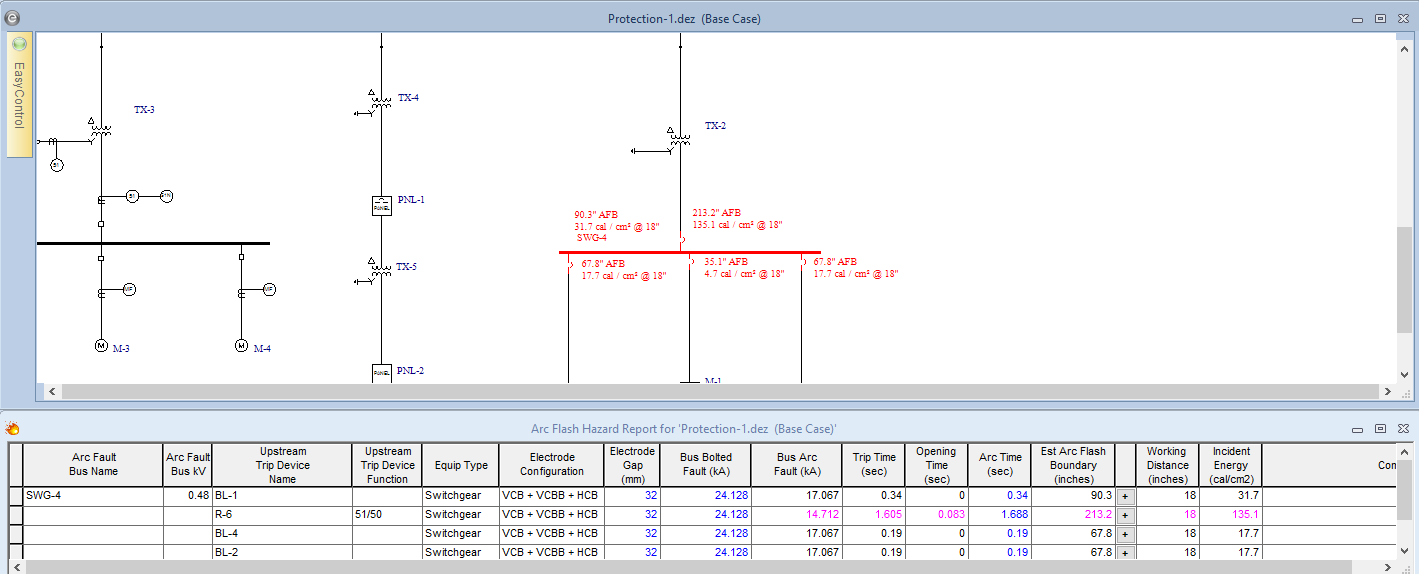This screenshot has height=574, width=1419.
Task: Click the R-6 trip device cell
Action: click(x=282, y=515)
